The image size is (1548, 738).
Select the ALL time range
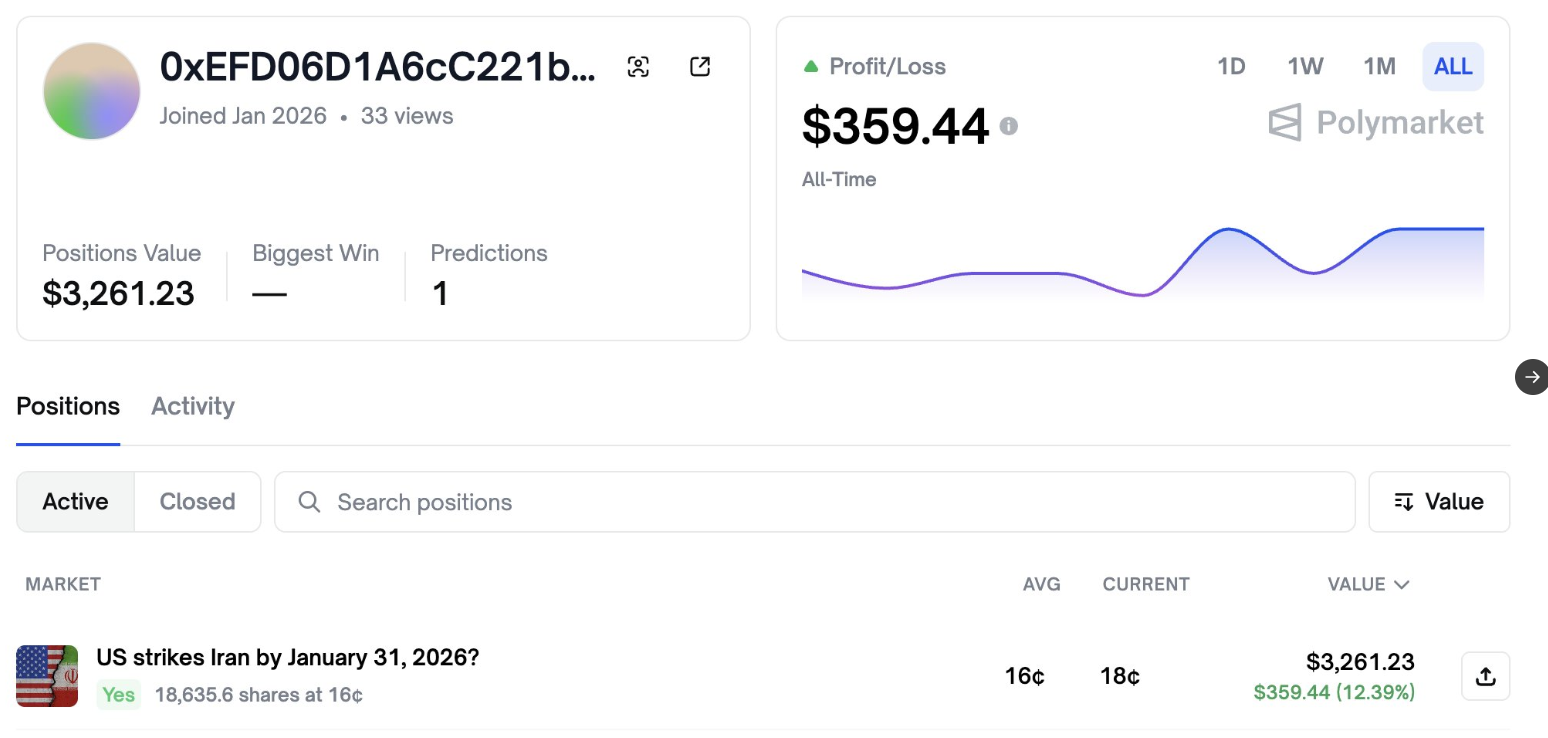pos(1452,67)
